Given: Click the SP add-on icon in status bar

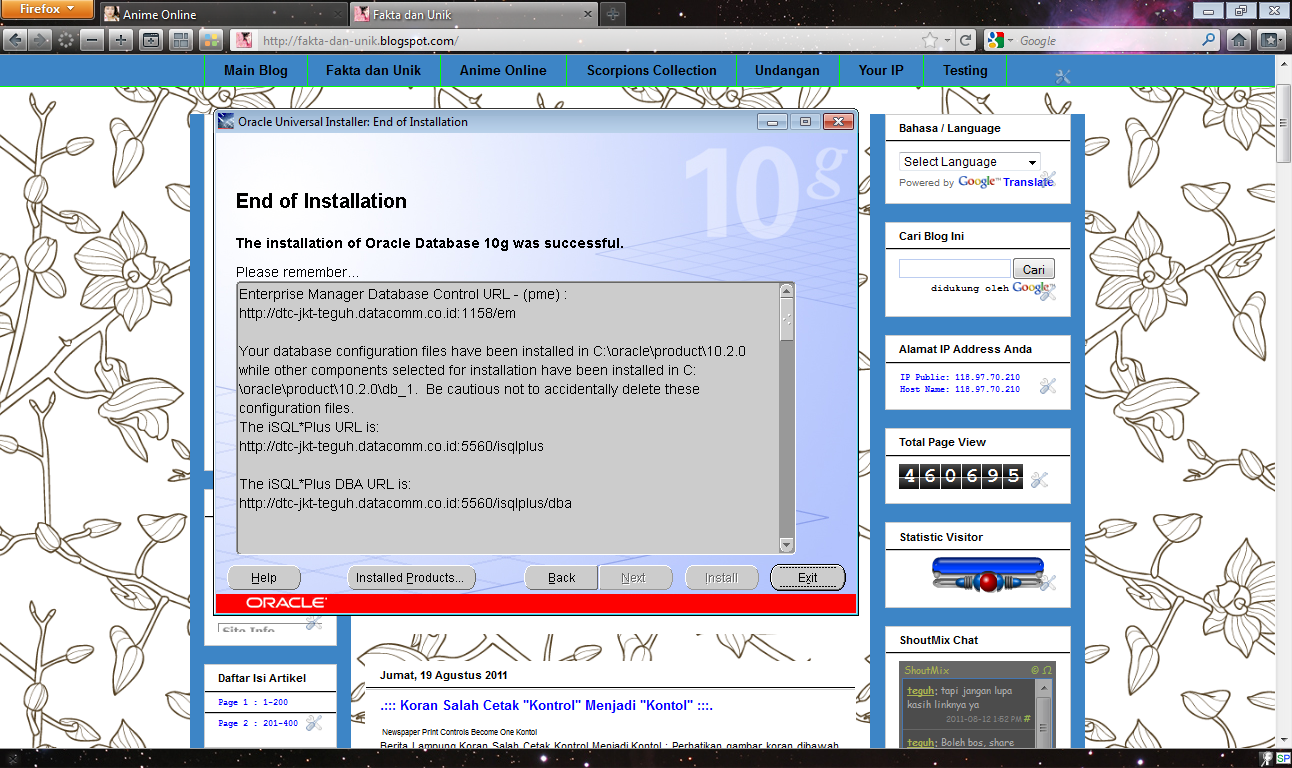Looking at the screenshot, I should [x=1283, y=759].
